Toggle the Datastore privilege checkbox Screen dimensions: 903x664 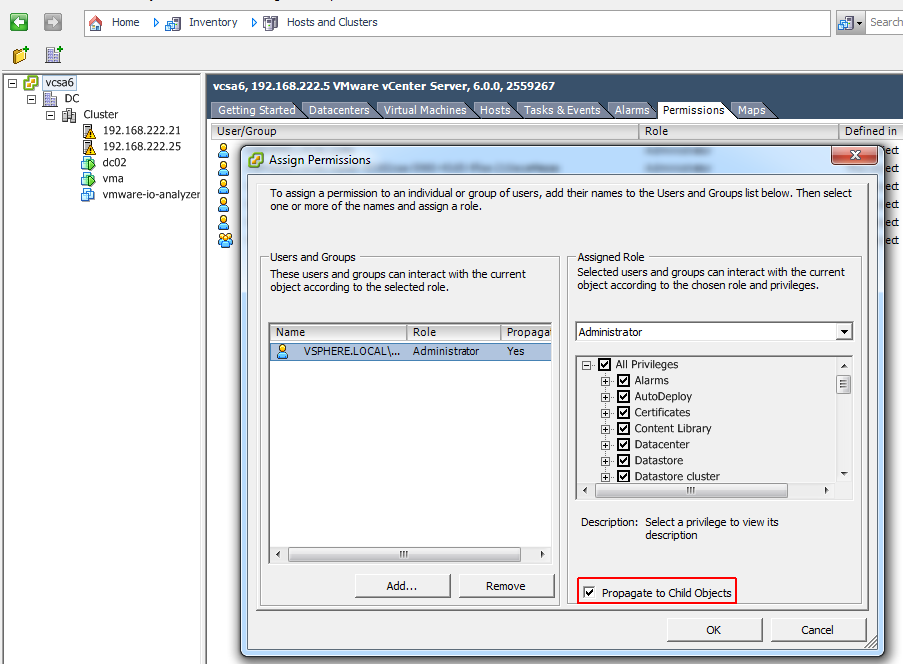coord(623,461)
